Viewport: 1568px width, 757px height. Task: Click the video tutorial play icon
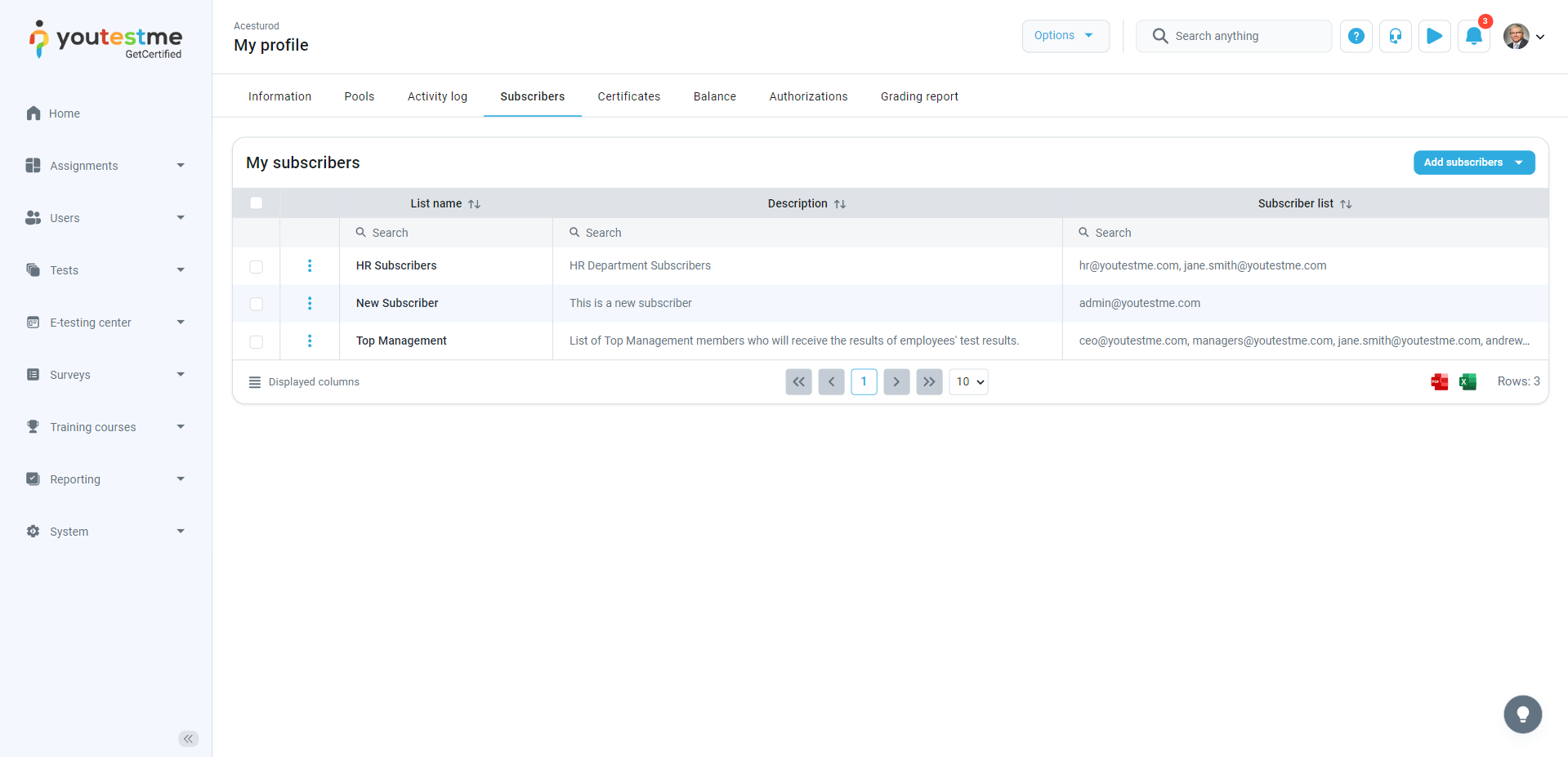click(x=1434, y=36)
